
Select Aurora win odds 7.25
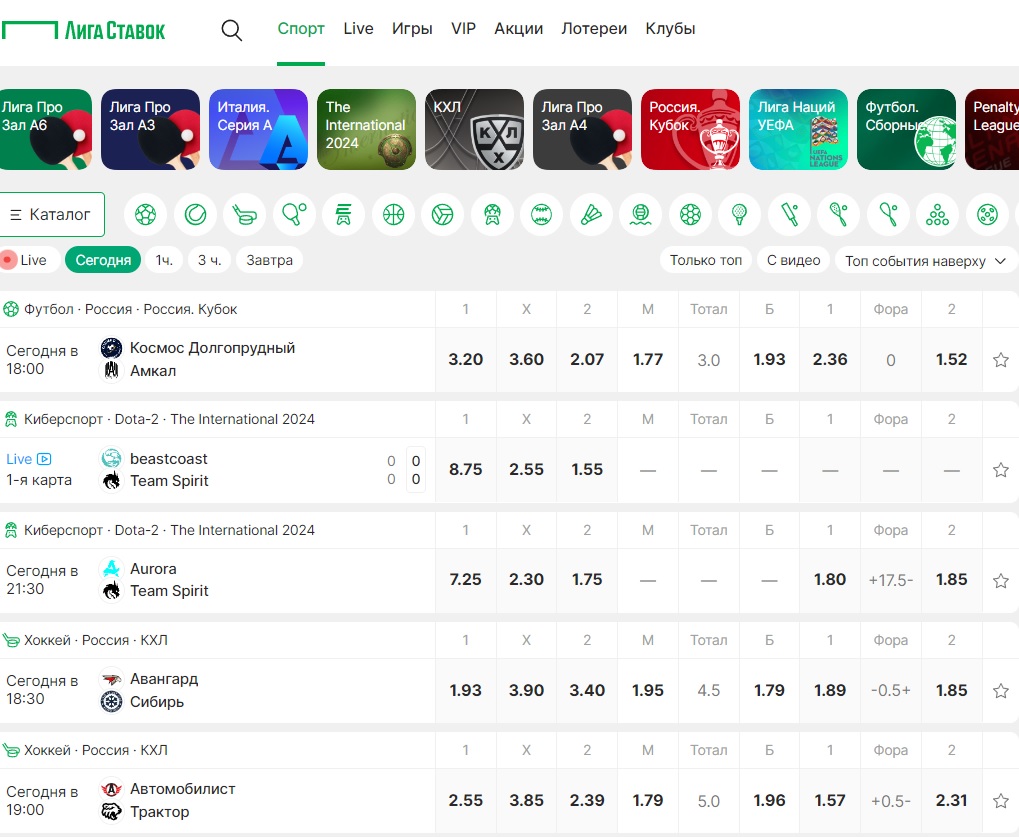[465, 580]
